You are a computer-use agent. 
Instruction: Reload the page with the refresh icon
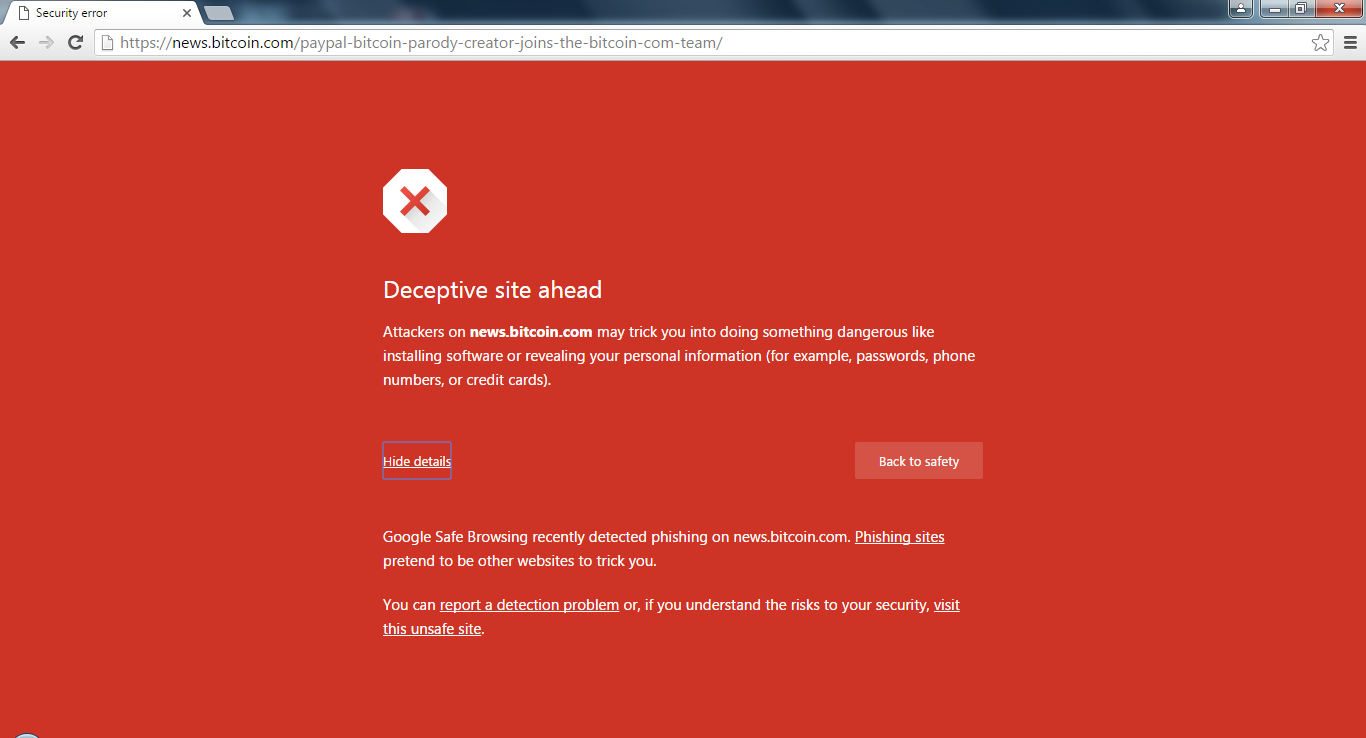[x=75, y=42]
